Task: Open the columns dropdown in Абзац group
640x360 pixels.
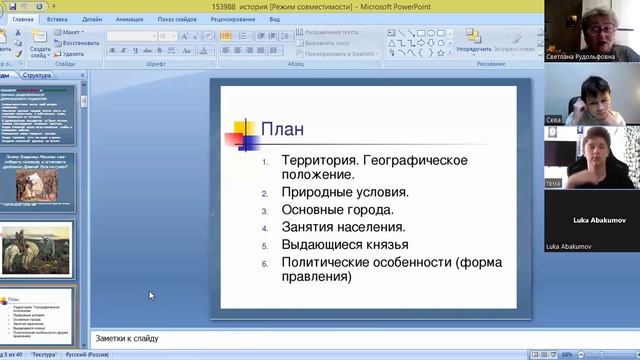Action: point(275,51)
